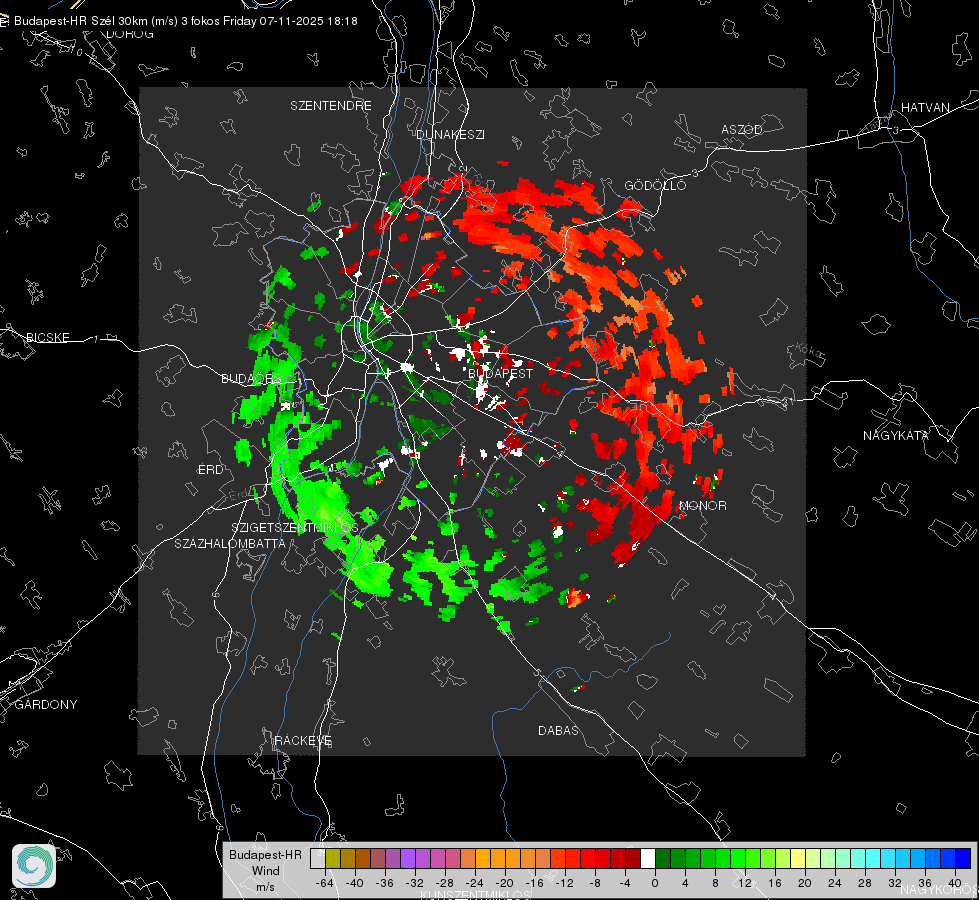Click the '0' legend value
The width and height of the screenshot is (979, 900).
click(654, 883)
